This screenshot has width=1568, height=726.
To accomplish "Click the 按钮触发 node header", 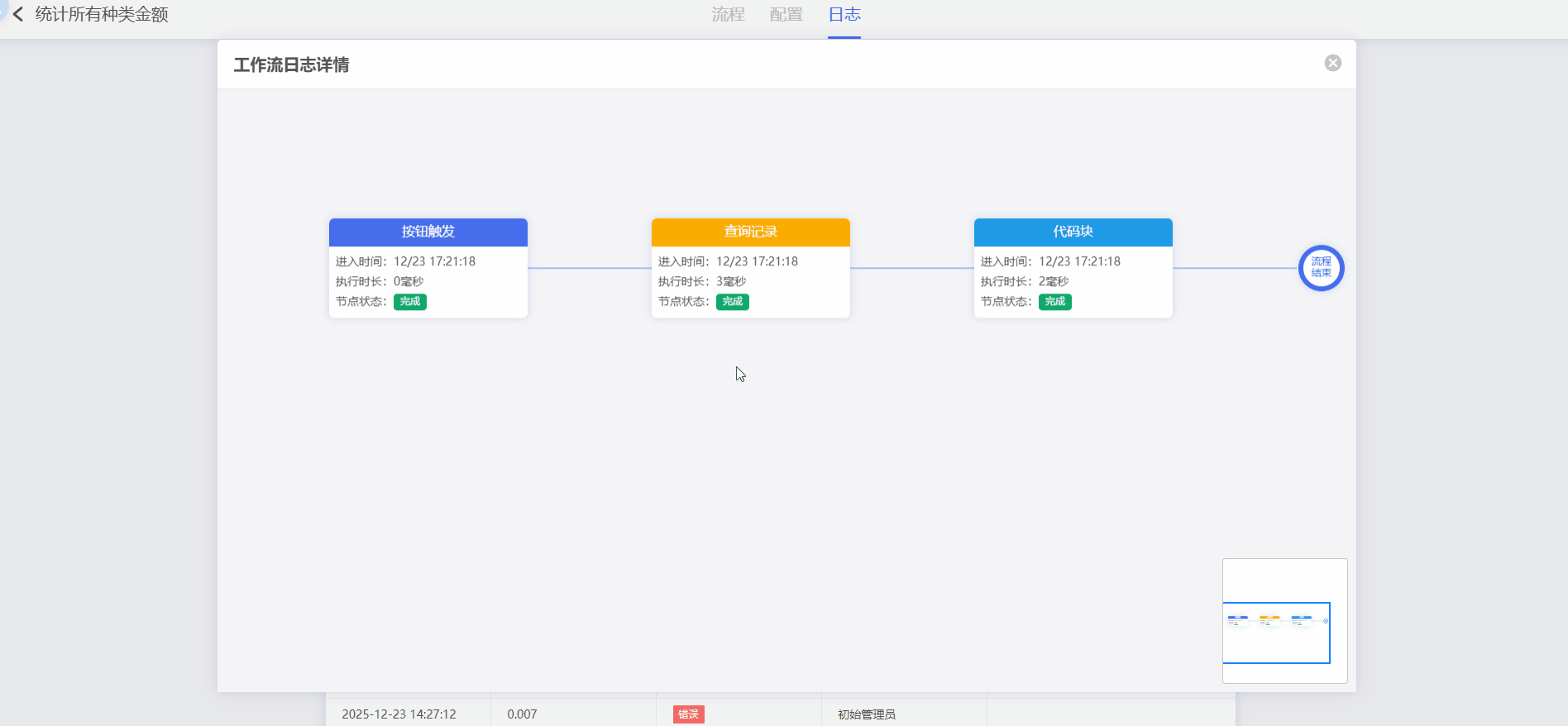I will click(428, 232).
